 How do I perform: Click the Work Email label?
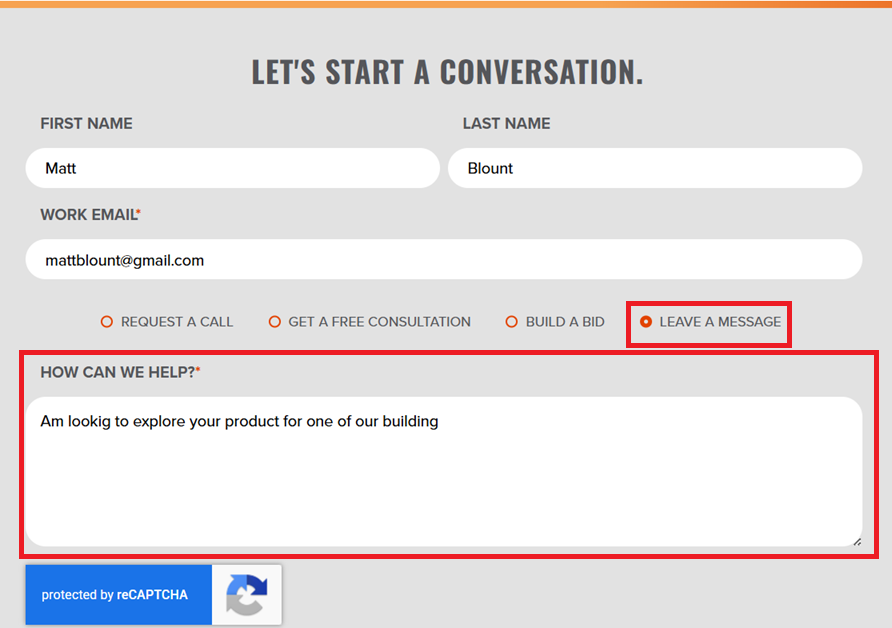click(x=90, y=214)
